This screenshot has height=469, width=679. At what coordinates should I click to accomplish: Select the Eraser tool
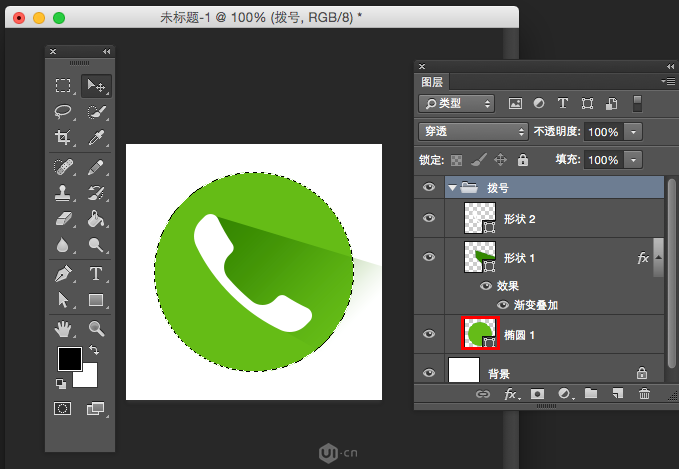(x=63, y=219)
